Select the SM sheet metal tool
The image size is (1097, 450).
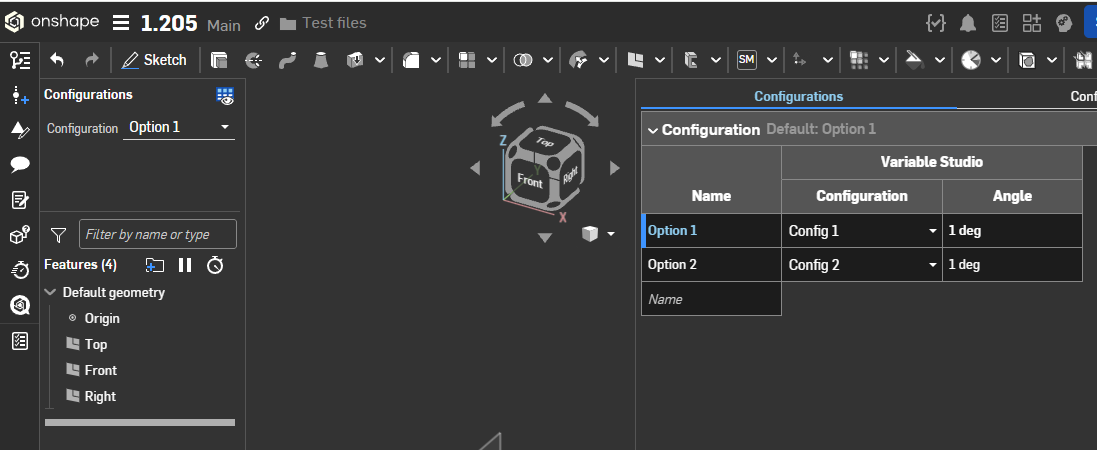coord(746,60)
